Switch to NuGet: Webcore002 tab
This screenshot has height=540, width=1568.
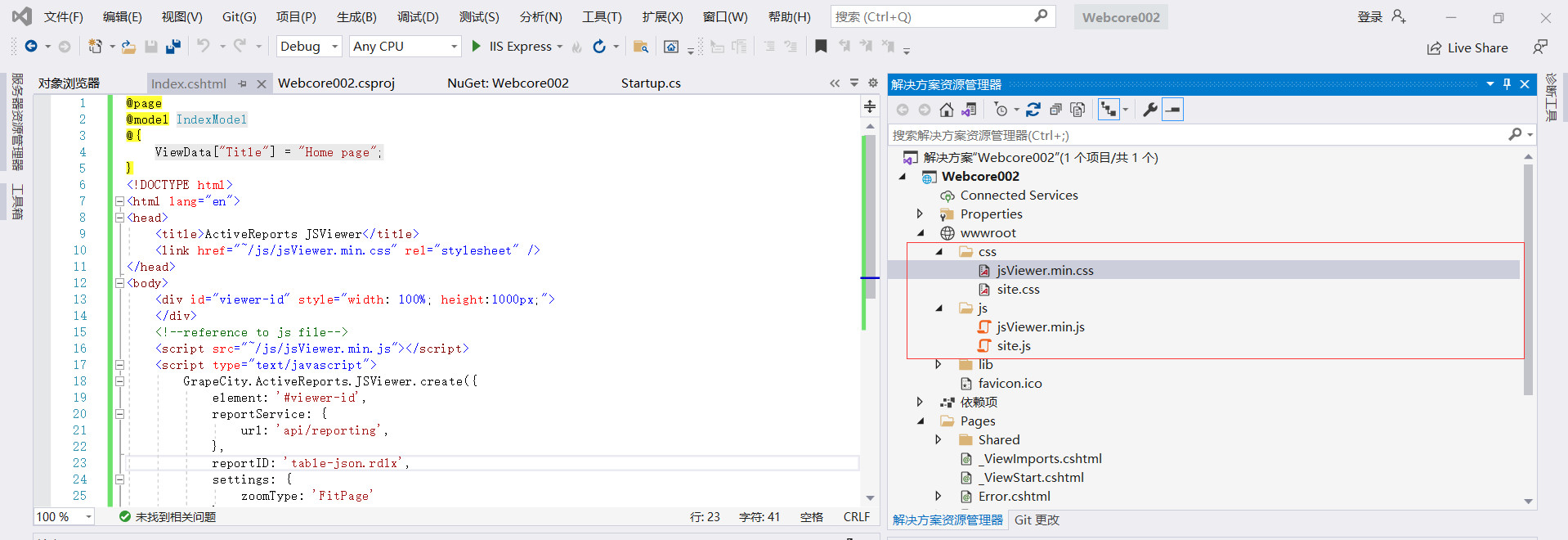coord(508,83)
